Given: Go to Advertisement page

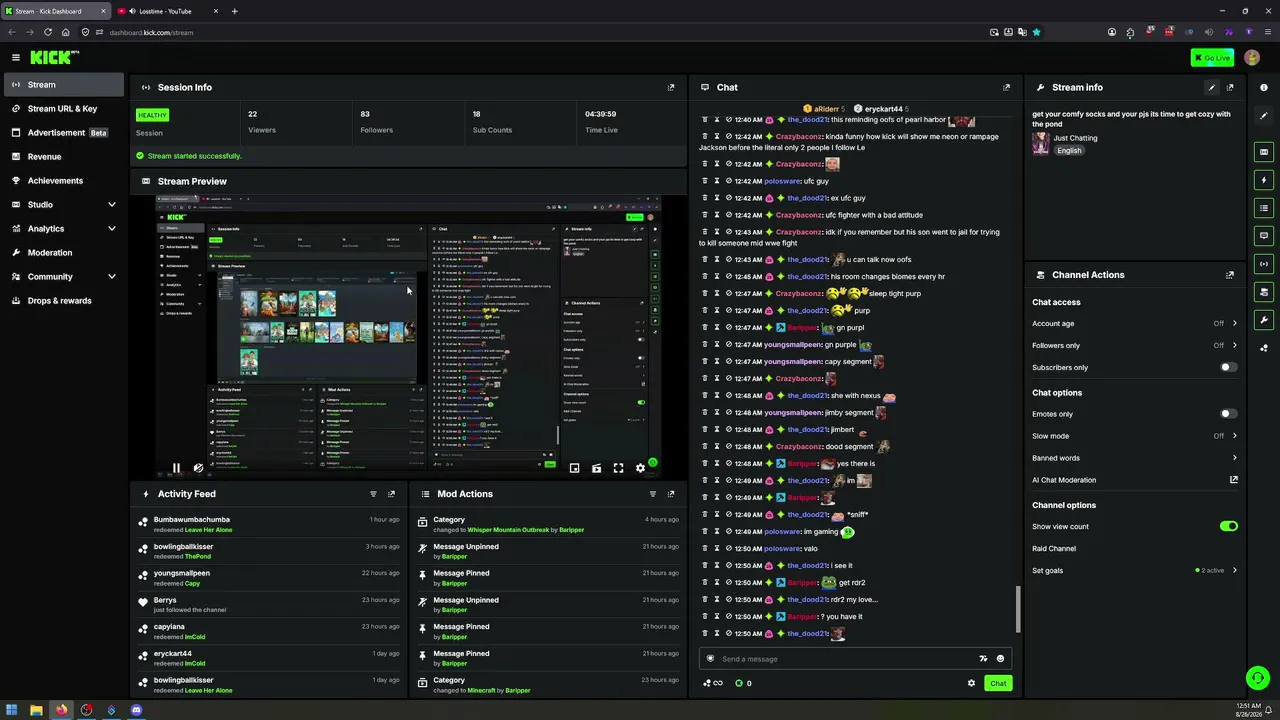Looking at the screenshot, I should click(64, 133).
